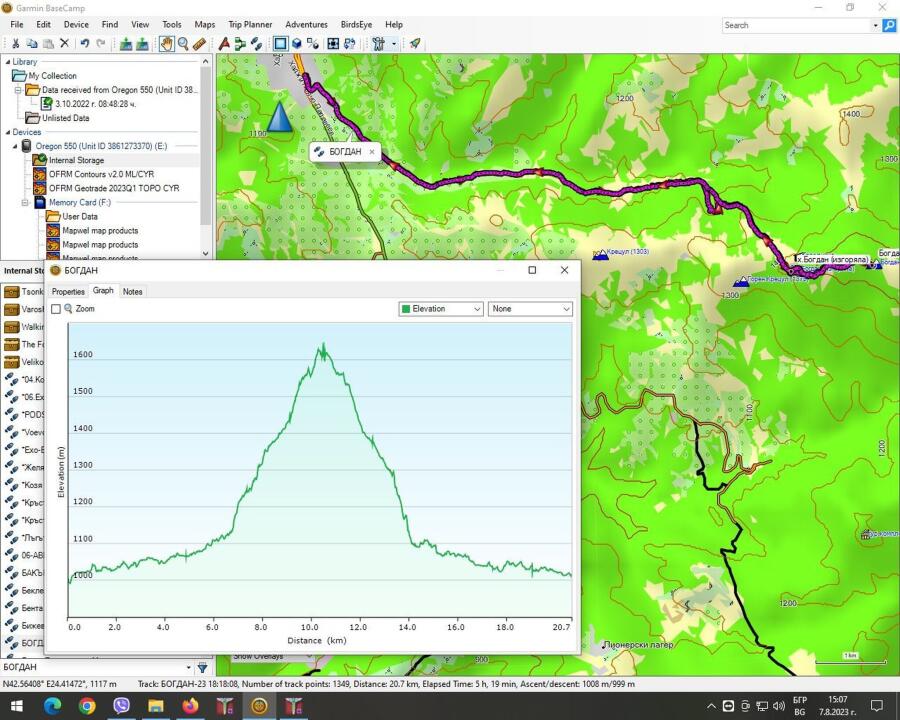The width and height of the screenshot is (900, 720).
Task: Click the activity profile options icon
Action: (x=378, y=44)
